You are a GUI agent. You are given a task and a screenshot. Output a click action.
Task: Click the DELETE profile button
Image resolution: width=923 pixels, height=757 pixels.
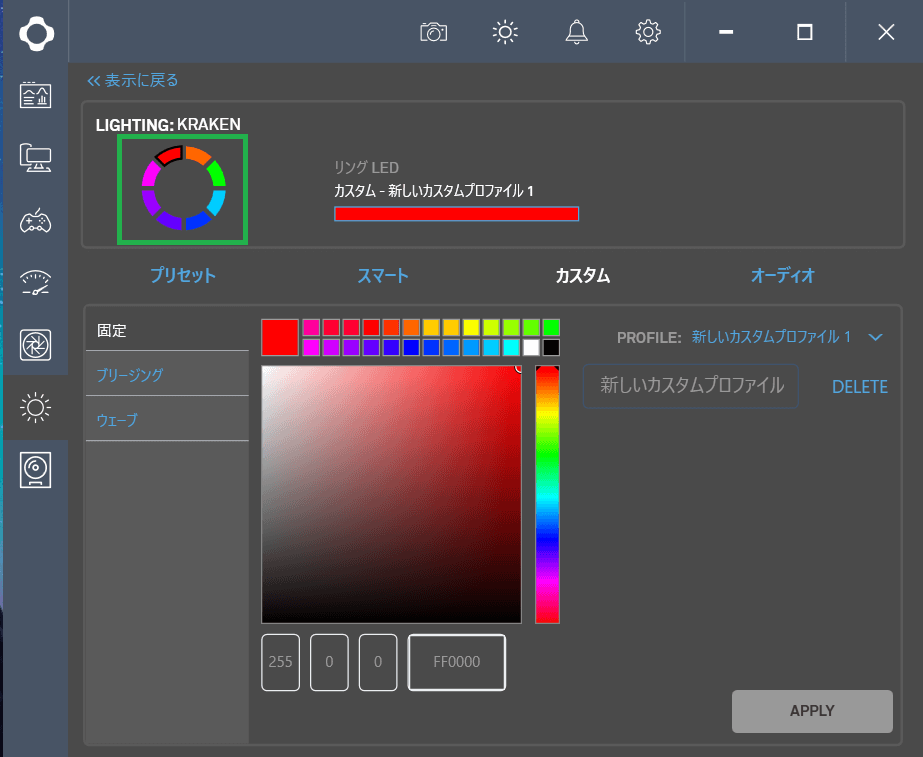pyautogui.click(x=859, y=387)
